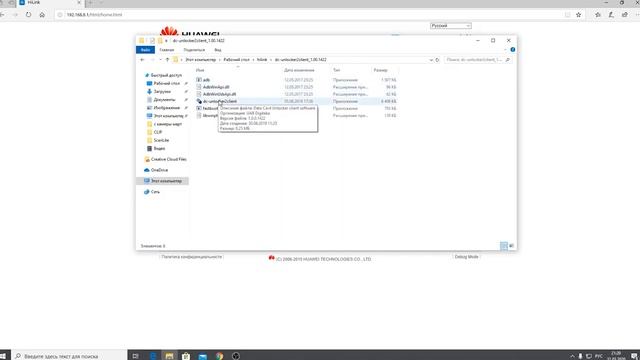
Task: Add page to favorites star icon
Action: [578, 15]
